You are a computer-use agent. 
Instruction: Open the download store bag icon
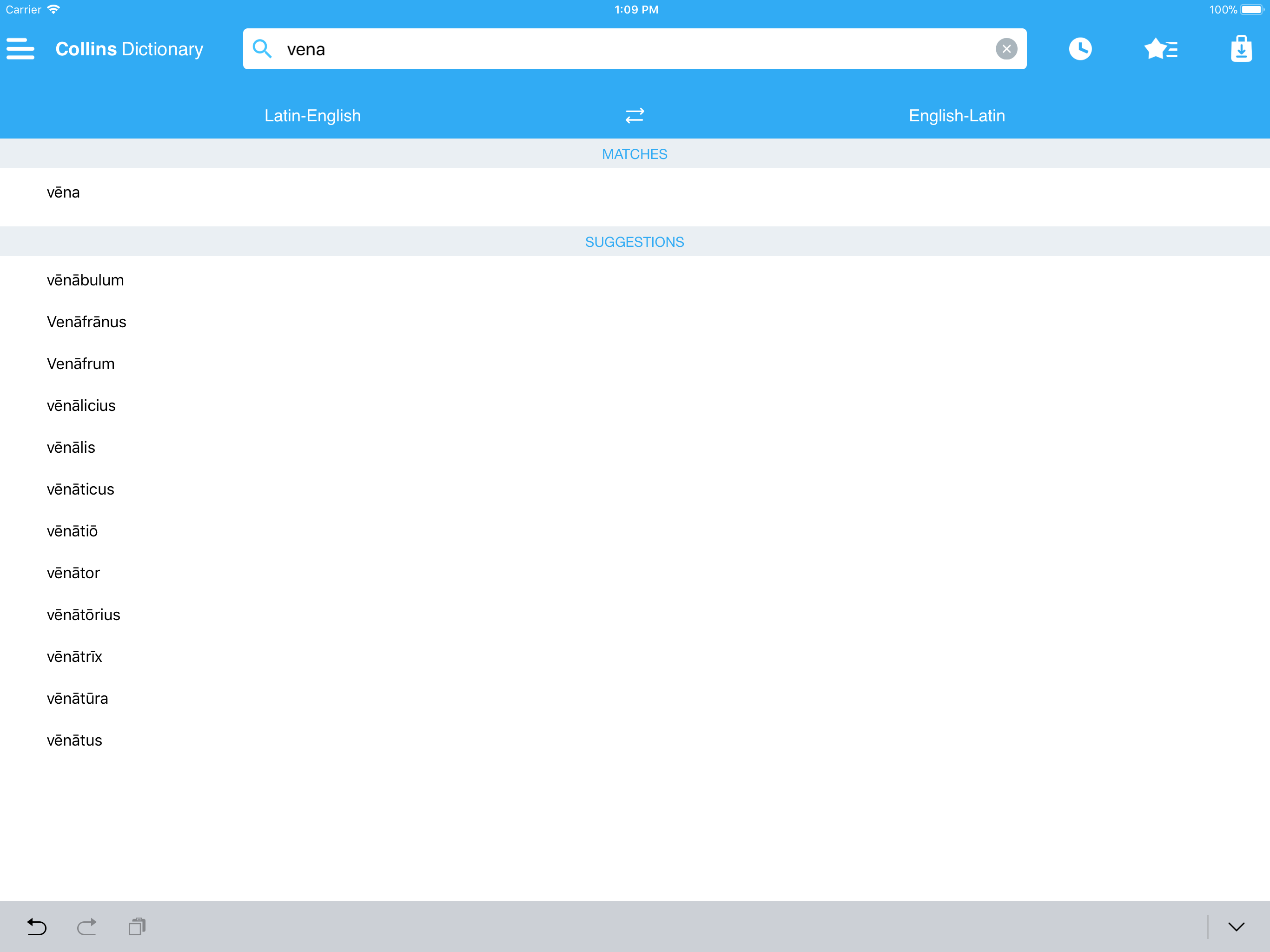[x=1241, y=49]
